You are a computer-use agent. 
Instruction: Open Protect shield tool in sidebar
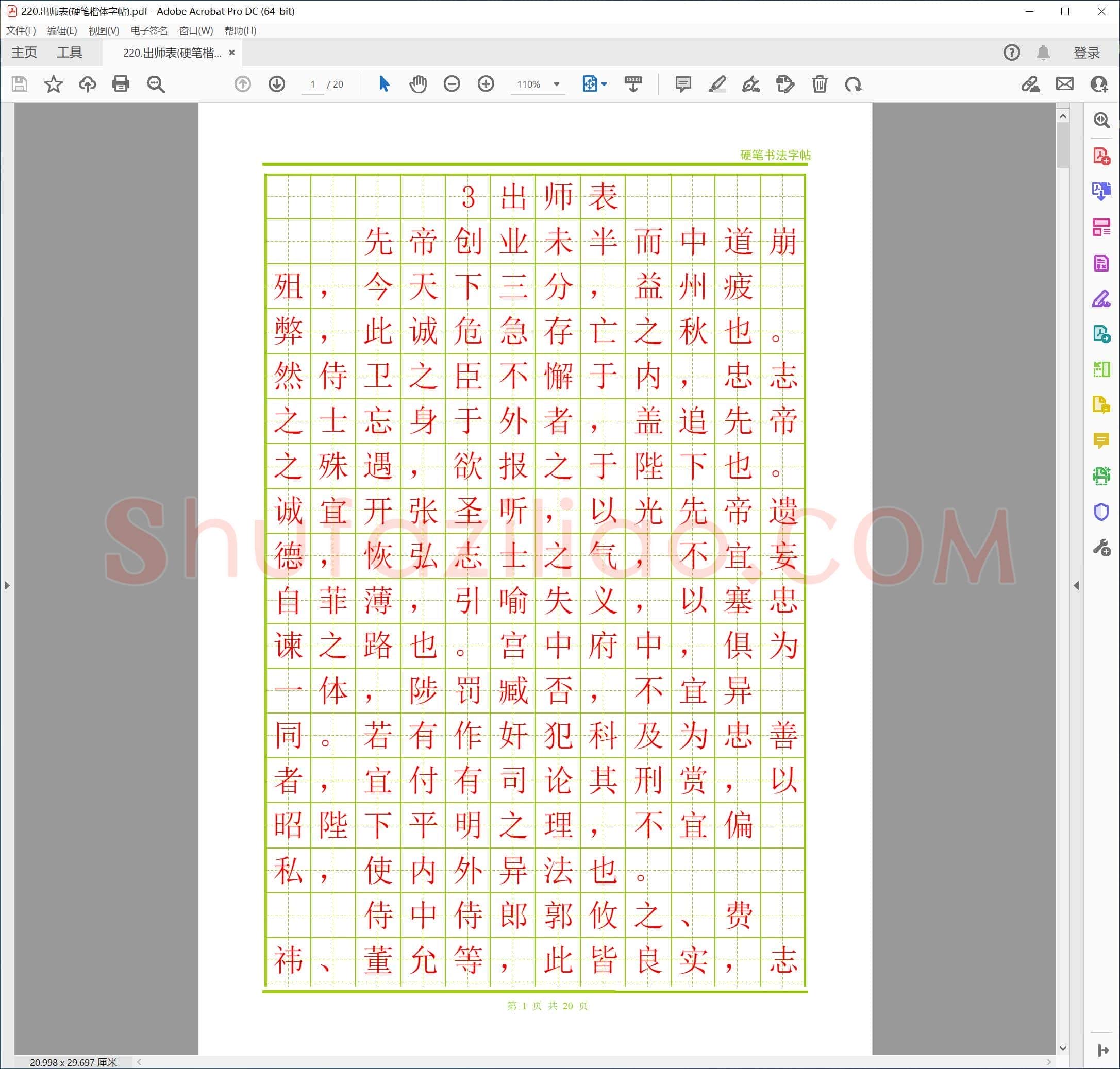[x=1101, y=512]
